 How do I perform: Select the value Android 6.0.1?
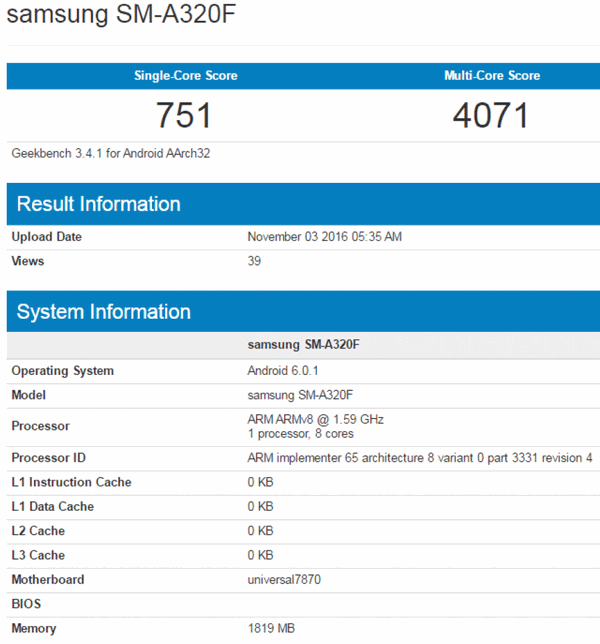click(x=283, y=371)
